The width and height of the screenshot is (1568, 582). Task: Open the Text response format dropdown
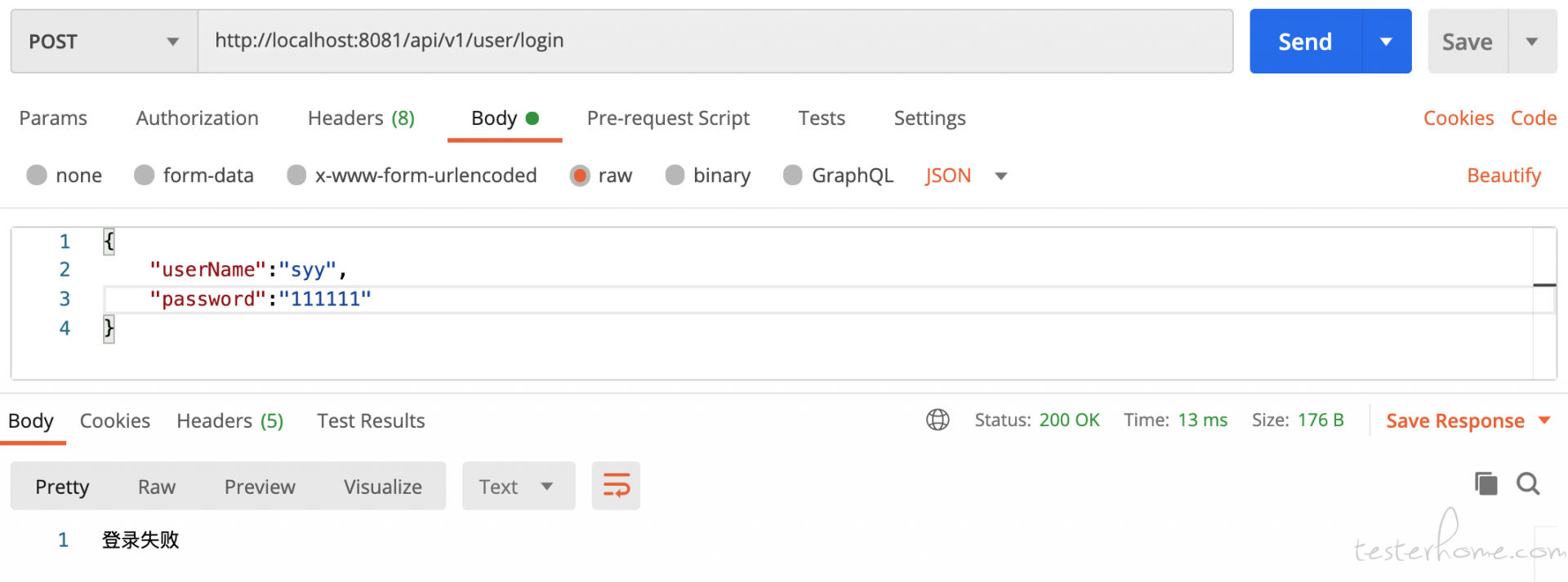coord(519,486)
